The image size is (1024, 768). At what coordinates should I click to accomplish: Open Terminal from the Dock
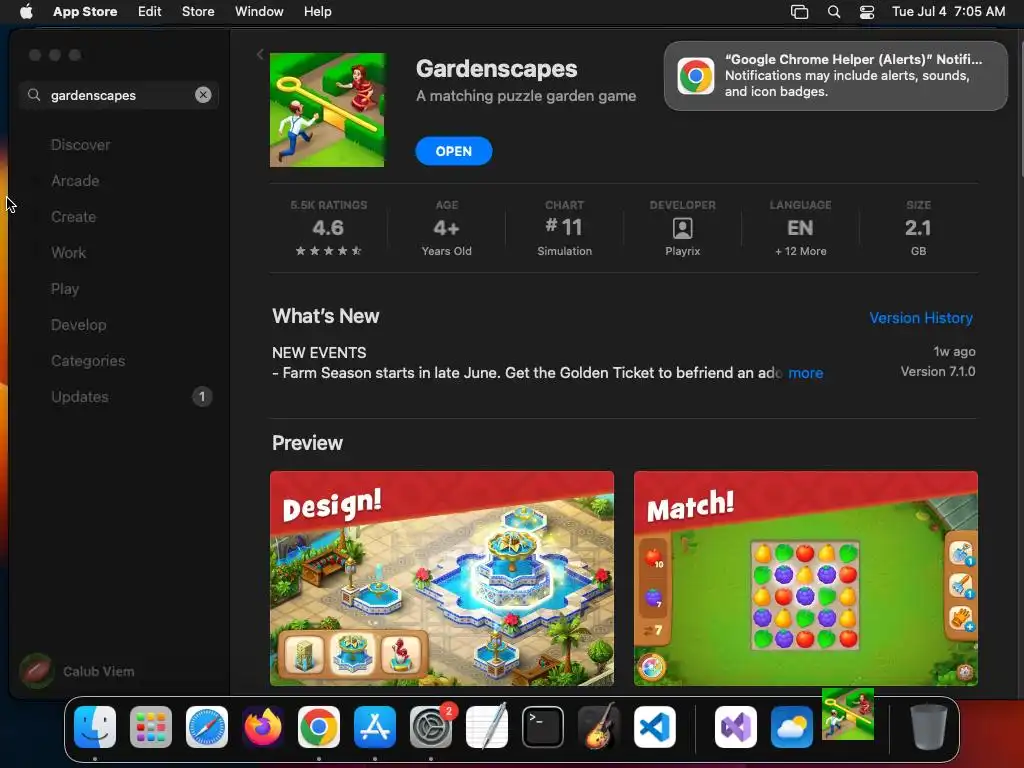pos(543,727)
